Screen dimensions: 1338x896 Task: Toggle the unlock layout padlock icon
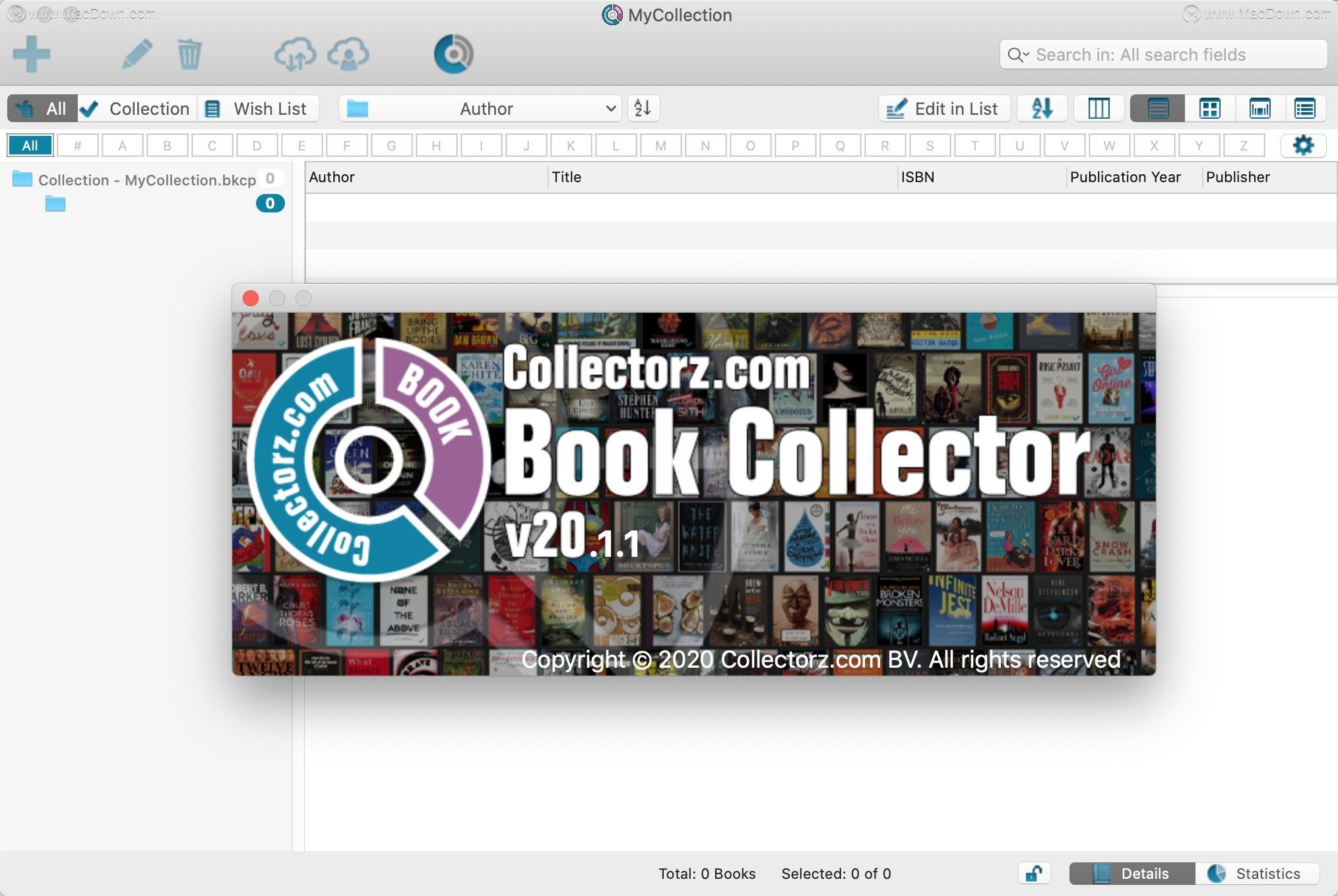[x=1034, y=874]
